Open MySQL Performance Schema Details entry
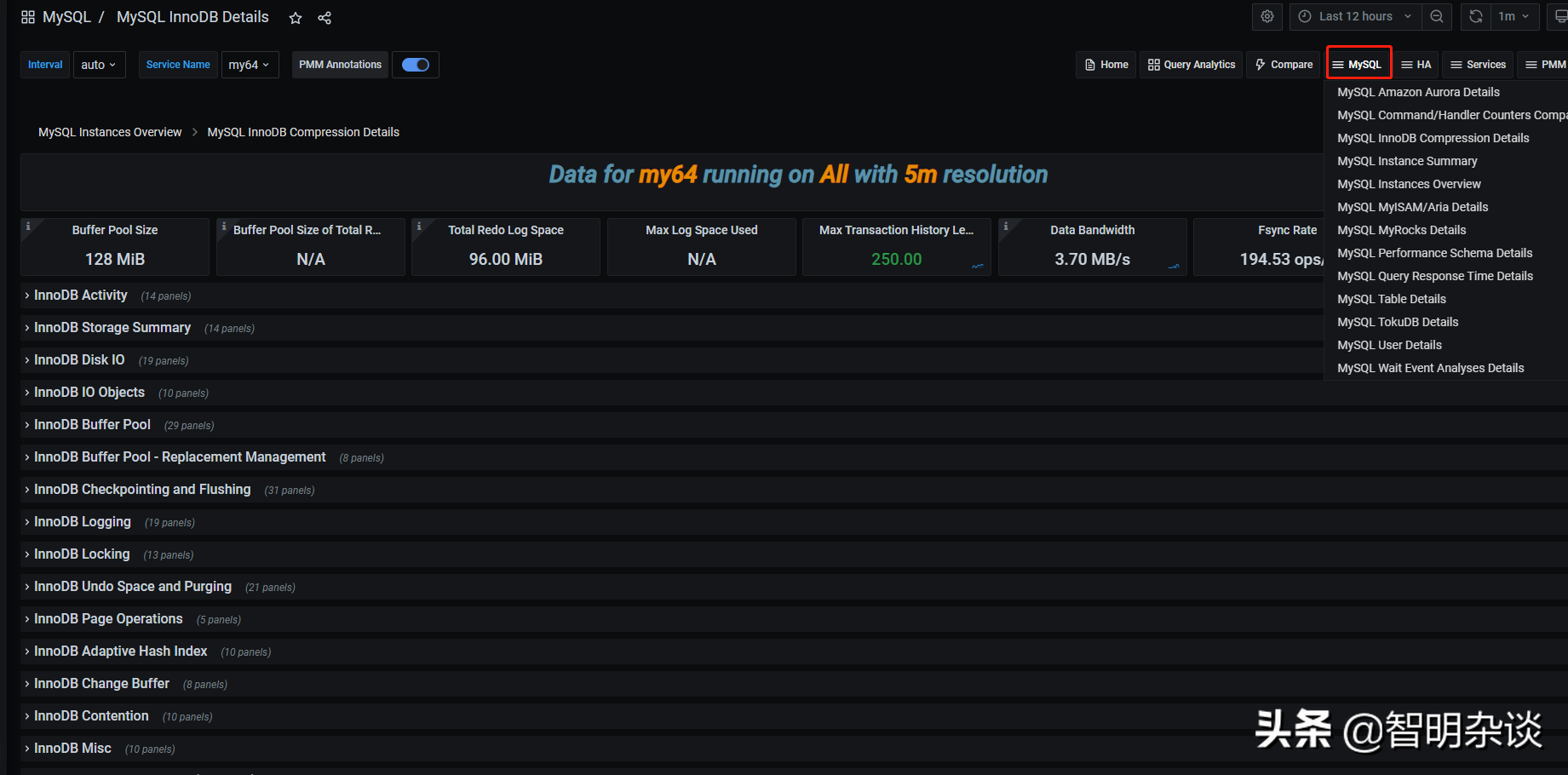 (1434, 253)
